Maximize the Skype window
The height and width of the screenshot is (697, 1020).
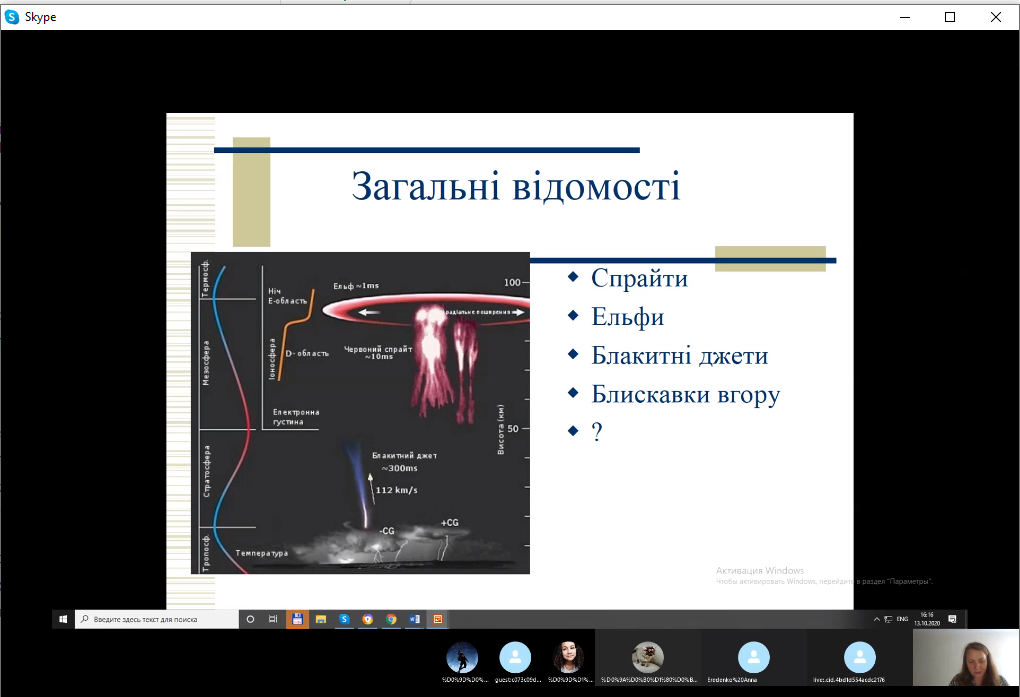click(x=950, y=17)
